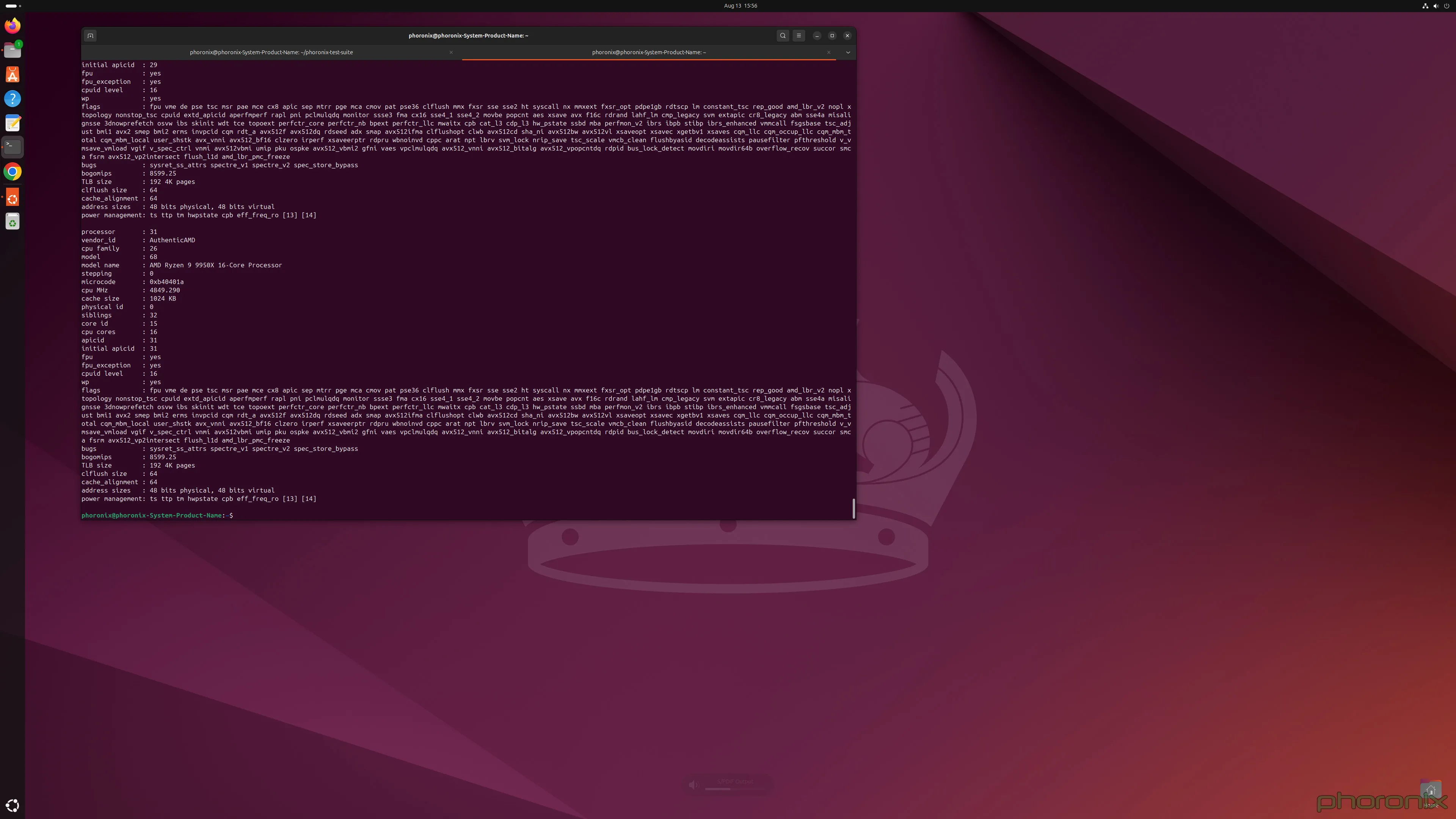This screenshot has height=819, width=1456.
Task: Click the search icon in the terminal header
Action: point(783,35)
